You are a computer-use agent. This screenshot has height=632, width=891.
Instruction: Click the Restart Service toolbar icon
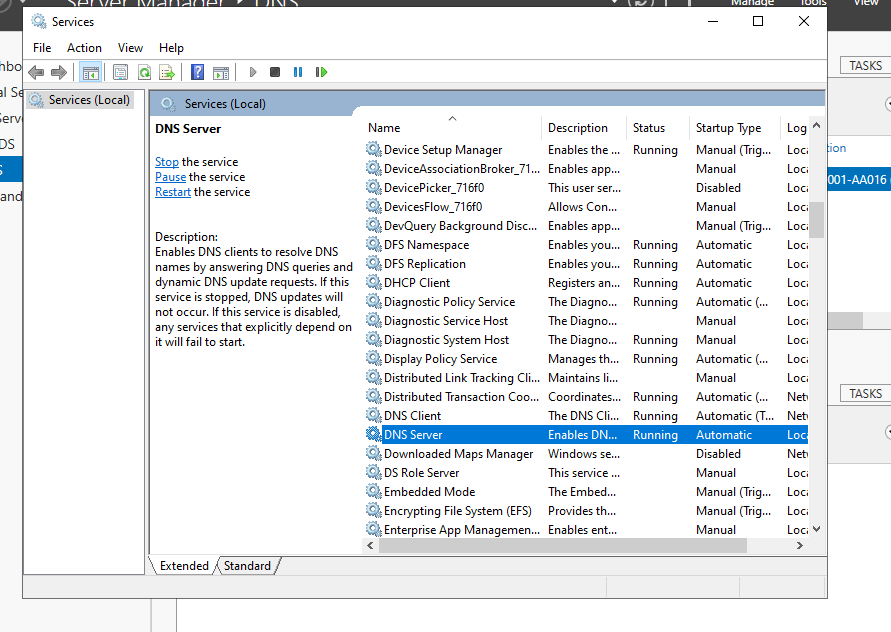(321, 72)
